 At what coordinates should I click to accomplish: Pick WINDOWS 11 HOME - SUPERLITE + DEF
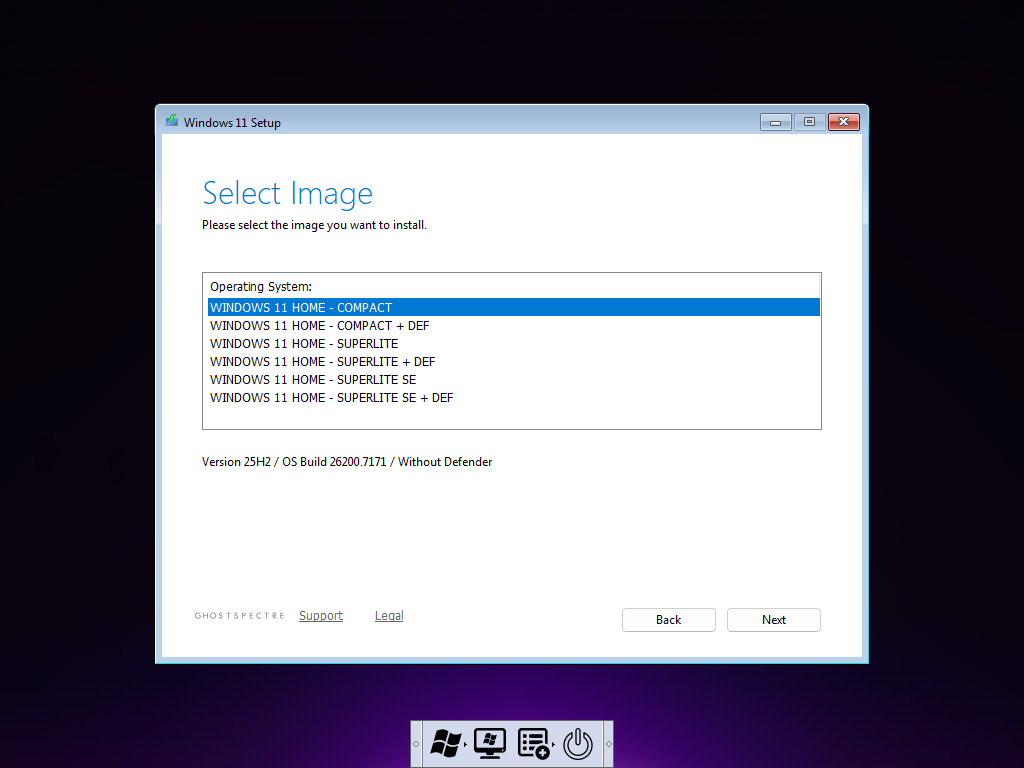(x=513, y=362)
